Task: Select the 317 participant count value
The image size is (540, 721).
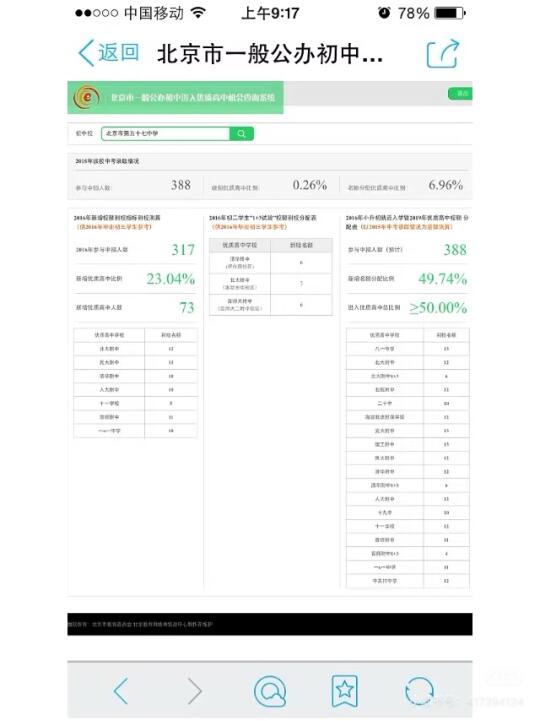Action: (183, 250)
